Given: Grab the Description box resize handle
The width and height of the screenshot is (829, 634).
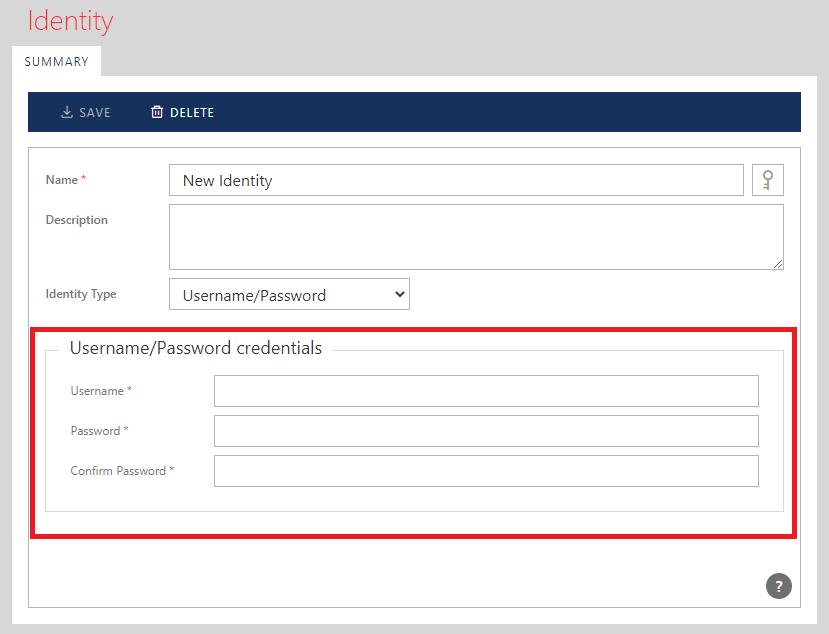Looking at the screenshot, I should (777, 263).
